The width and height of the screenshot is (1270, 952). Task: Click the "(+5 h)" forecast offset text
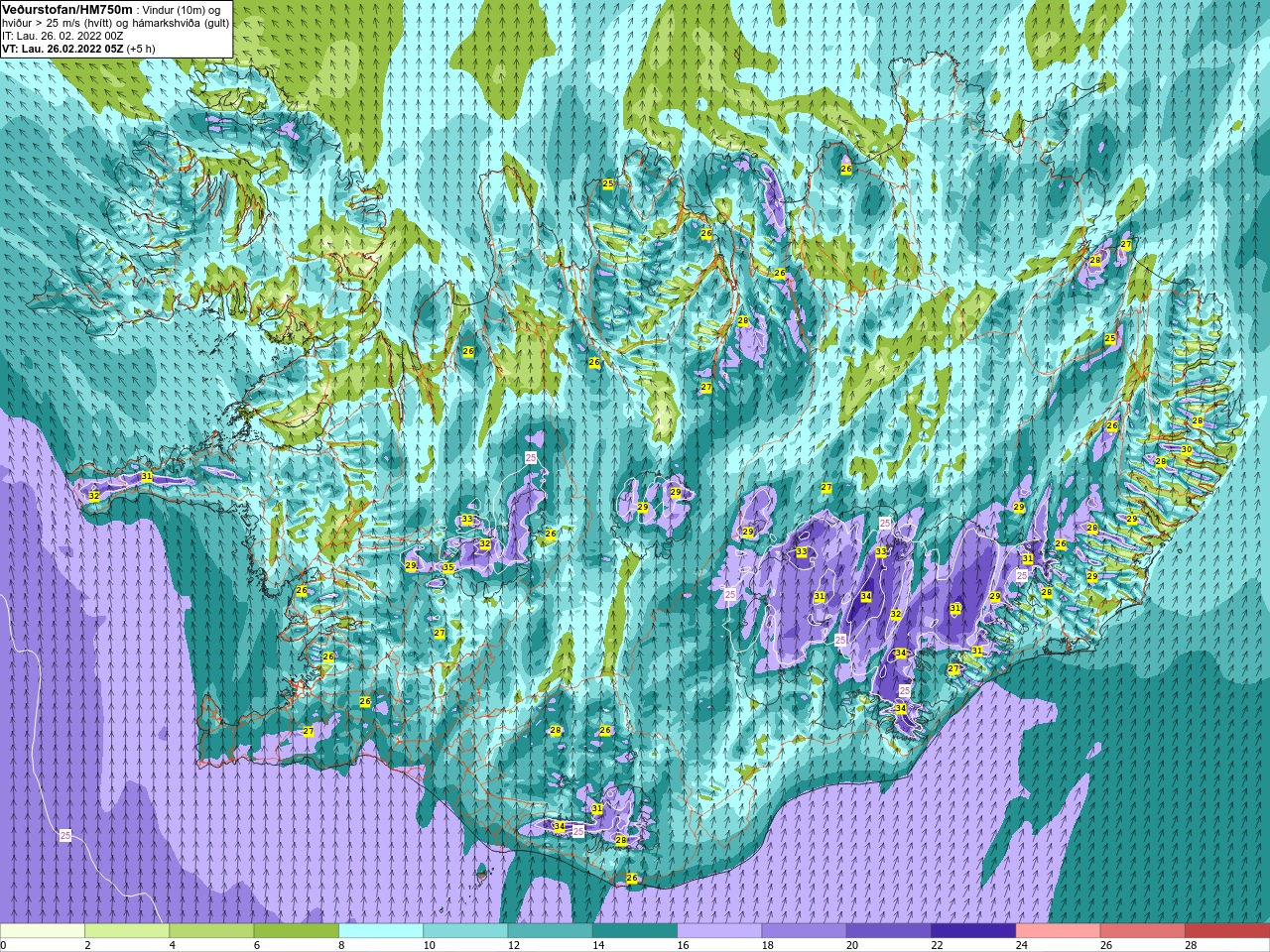tap(141, 49)
